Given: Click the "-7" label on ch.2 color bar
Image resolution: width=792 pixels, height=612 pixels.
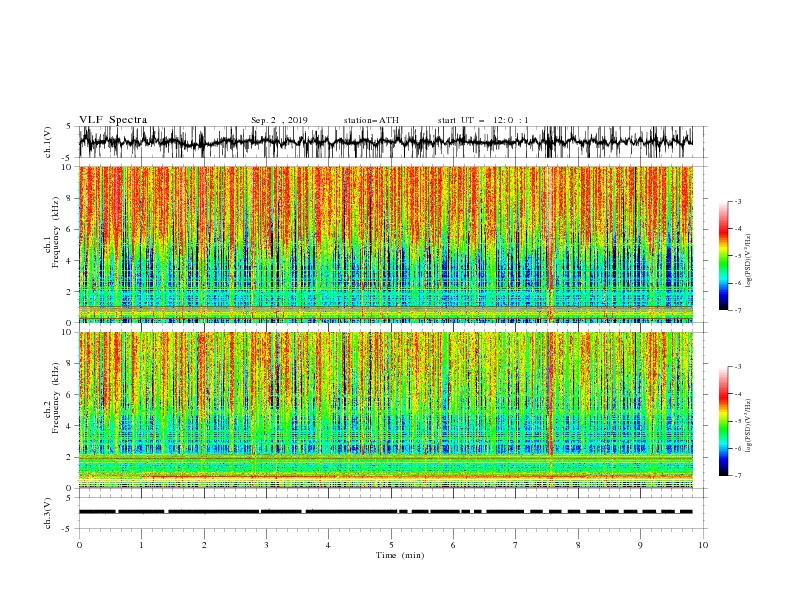Looking at the screenshot, I should point(738,476).
